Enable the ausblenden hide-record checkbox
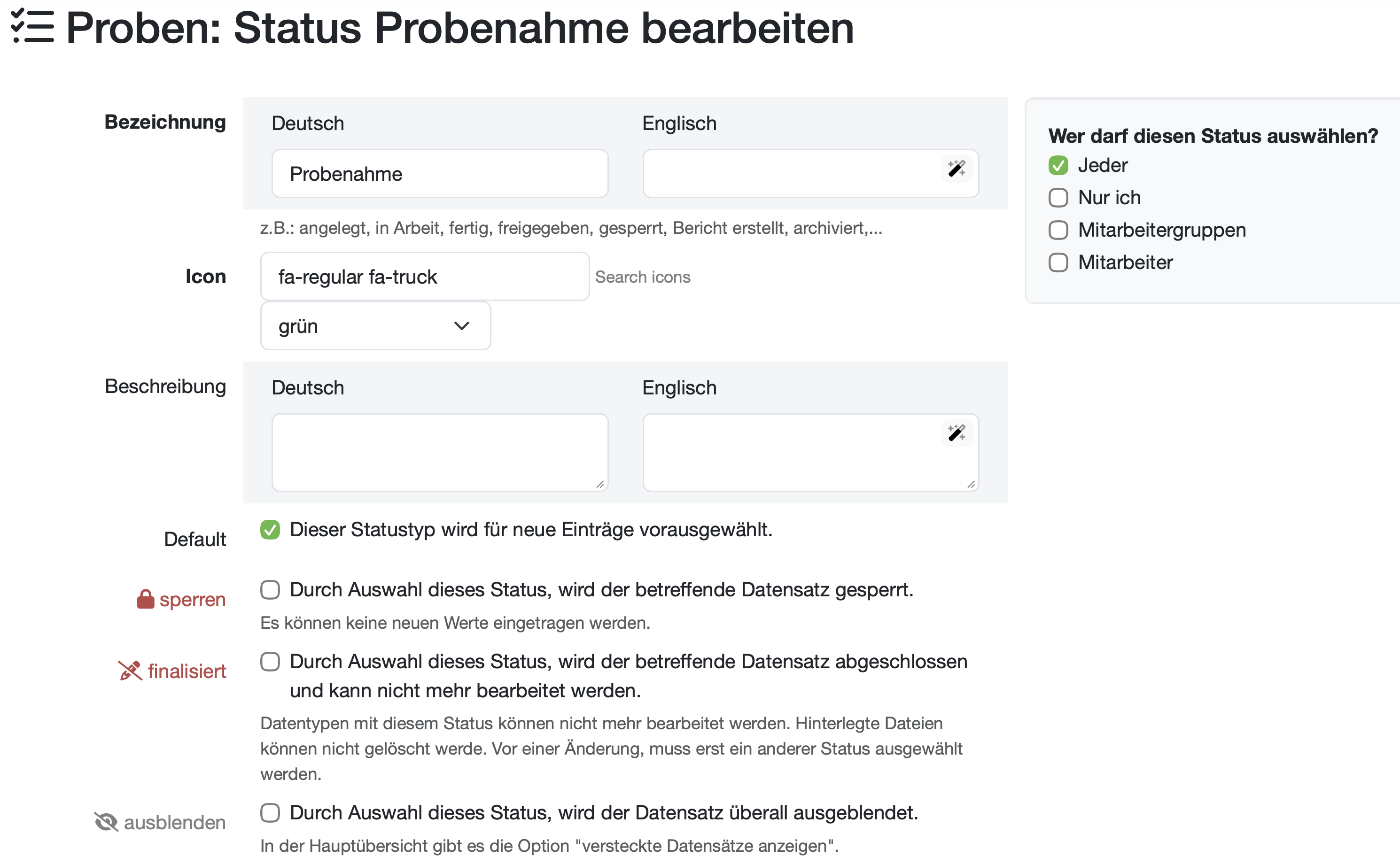This screenshot has width=1400, height=864. coord(271,812)
